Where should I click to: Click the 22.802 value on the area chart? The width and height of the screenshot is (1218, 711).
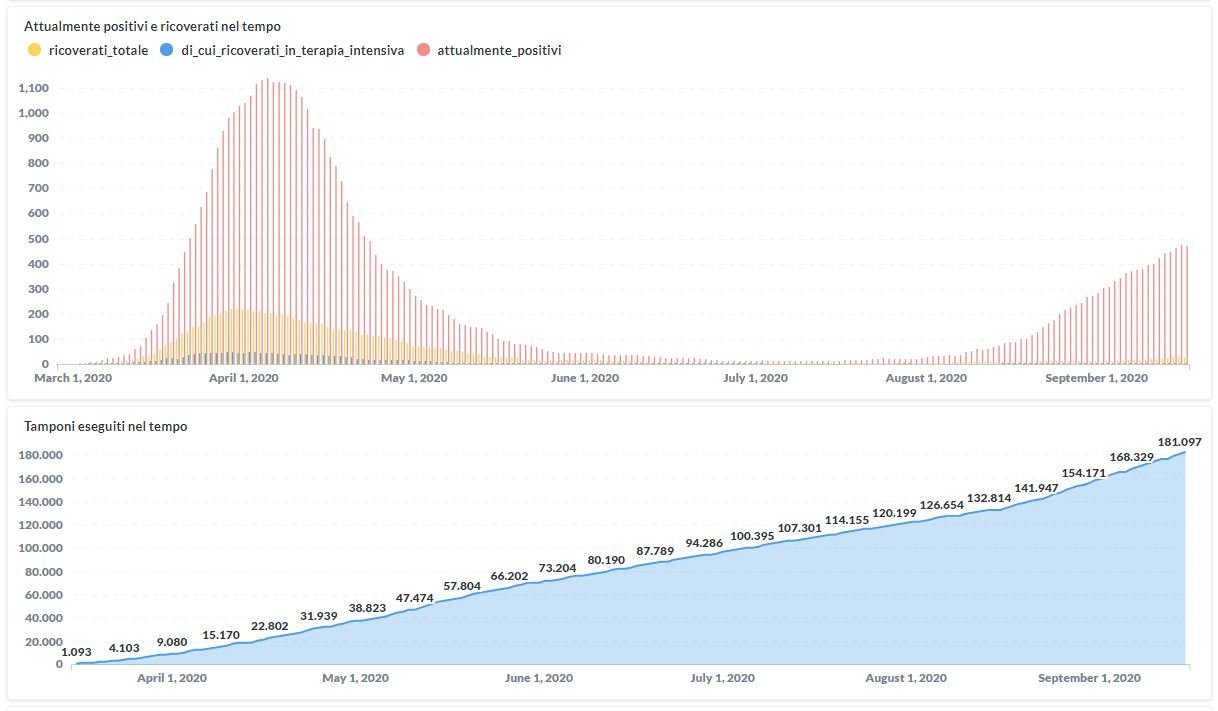(x=270, y=626)
